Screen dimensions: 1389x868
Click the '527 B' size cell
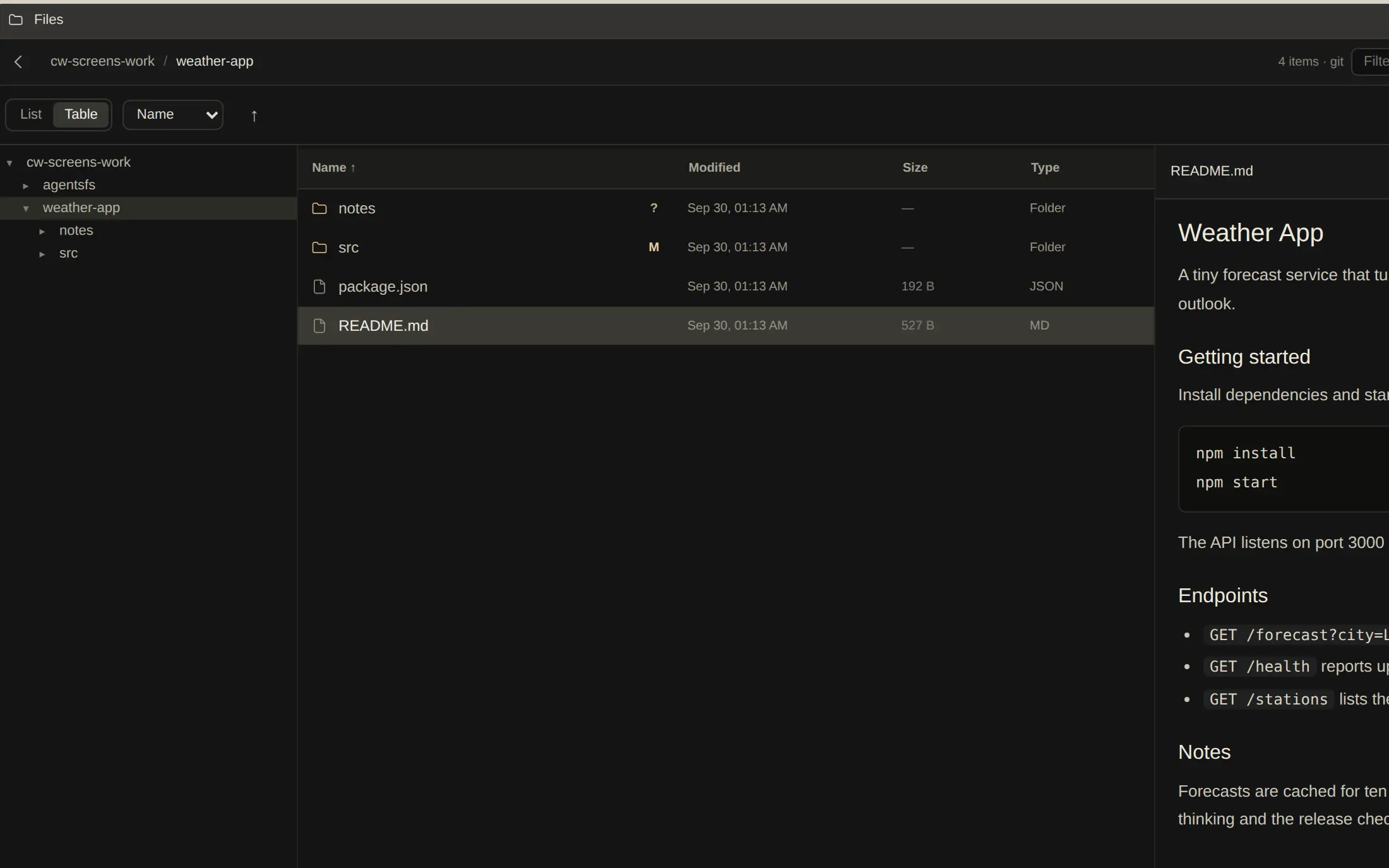[x=917, y=325]
